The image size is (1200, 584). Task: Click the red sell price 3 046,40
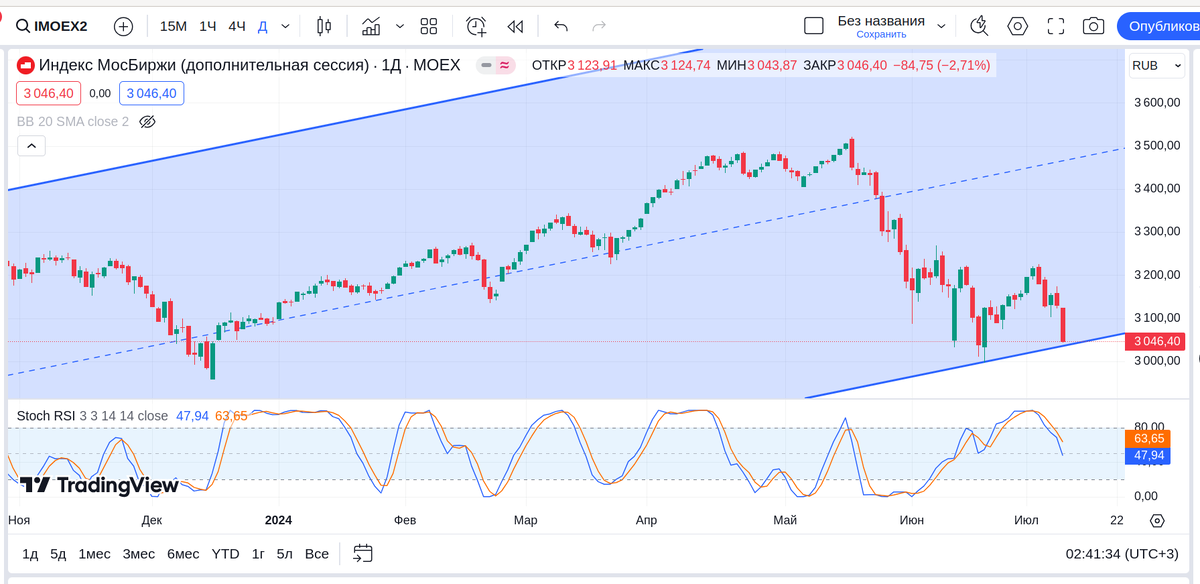48,93
